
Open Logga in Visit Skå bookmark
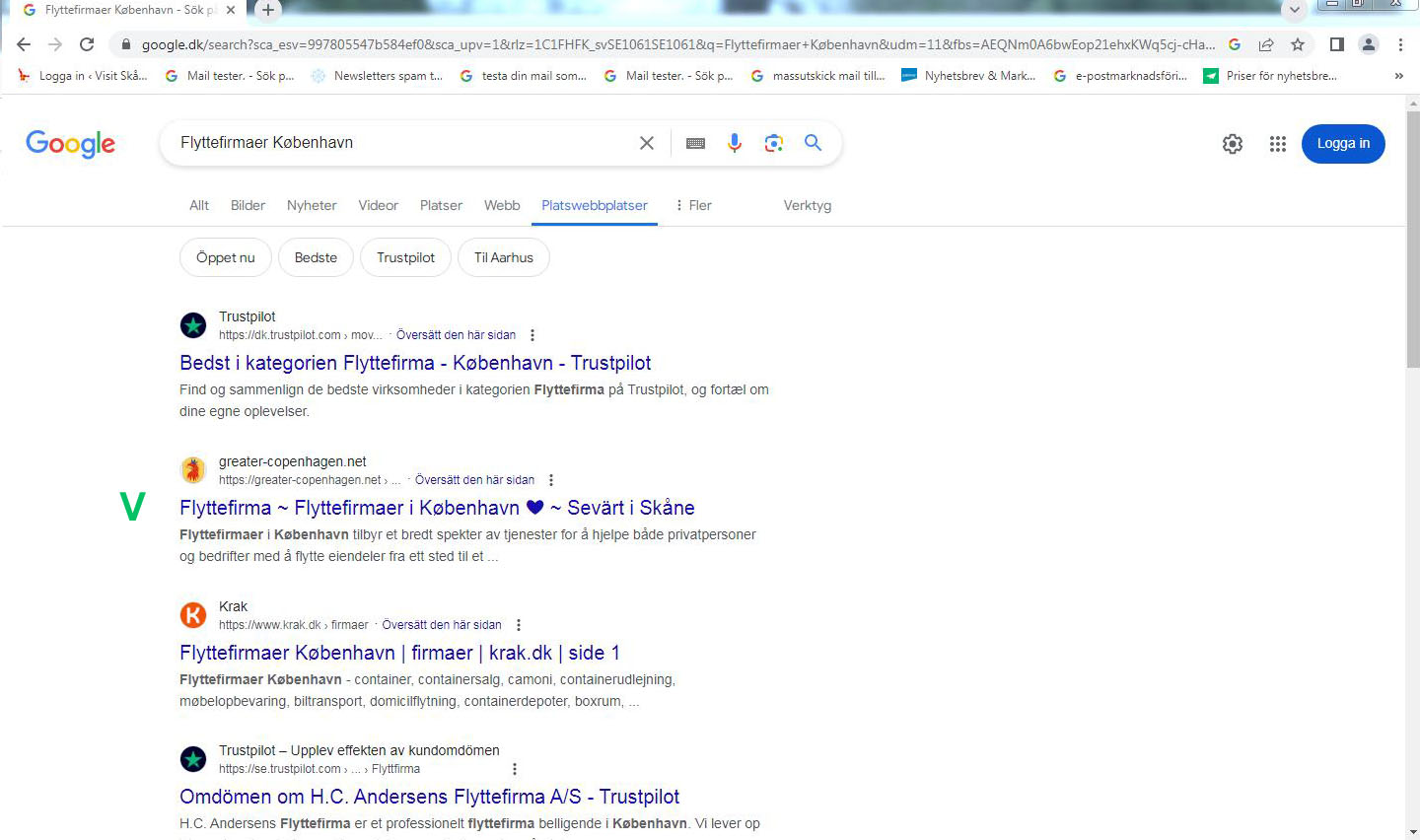click(83, 76)
